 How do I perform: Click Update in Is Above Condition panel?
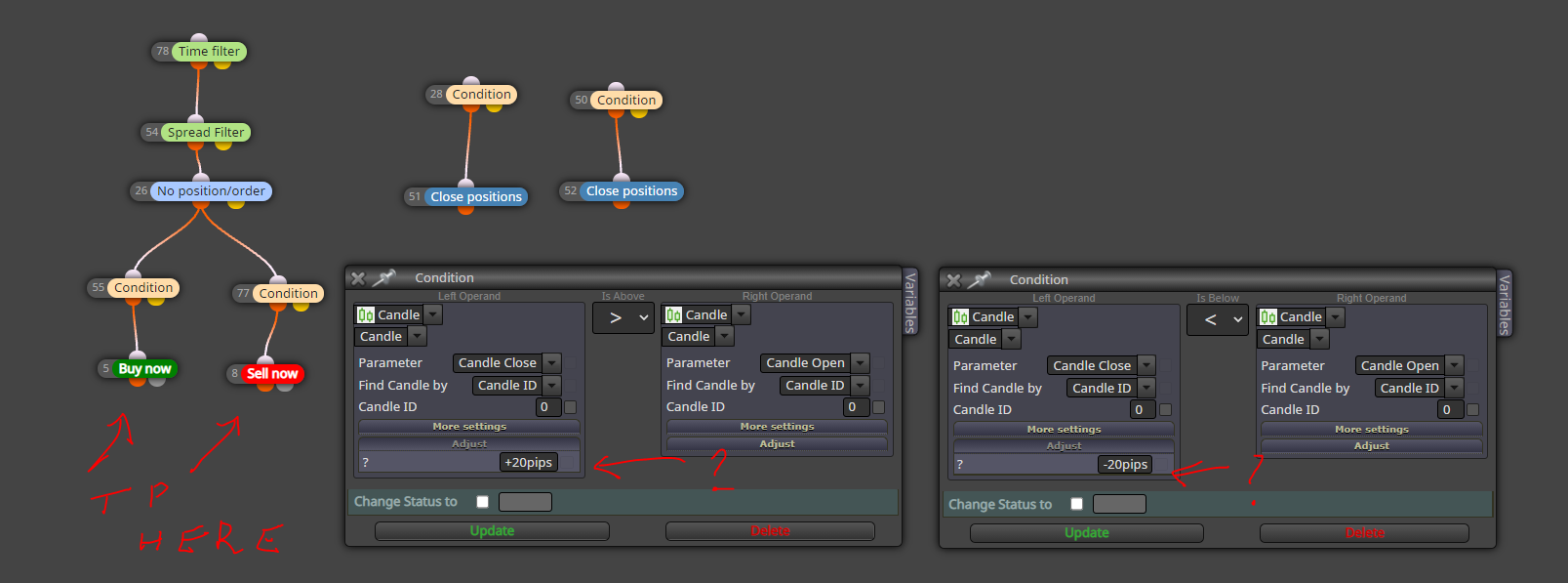pos(492,531)
